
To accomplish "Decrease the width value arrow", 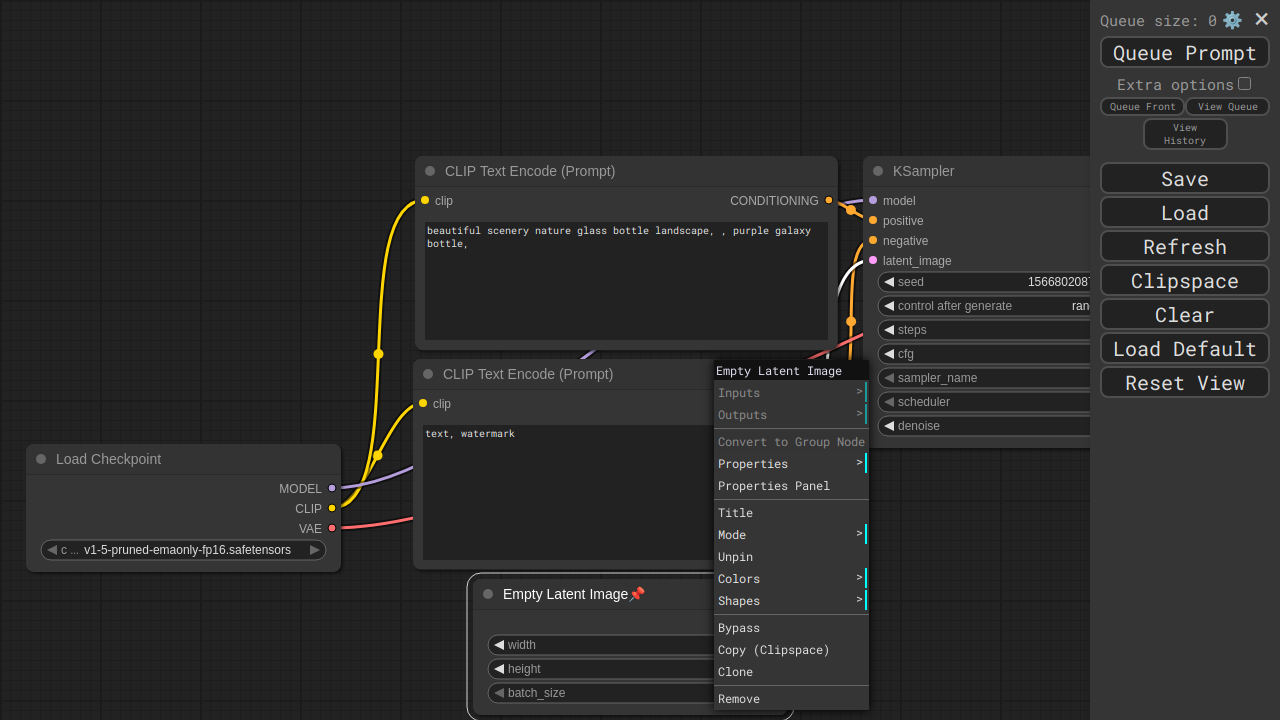I will point(499,645).
